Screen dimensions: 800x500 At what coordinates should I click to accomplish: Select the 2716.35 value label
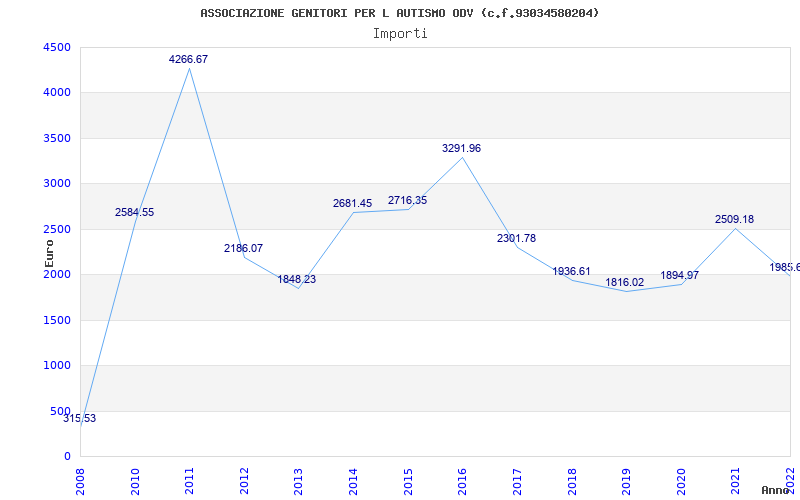pyautogui.click(x=407, y=200)
